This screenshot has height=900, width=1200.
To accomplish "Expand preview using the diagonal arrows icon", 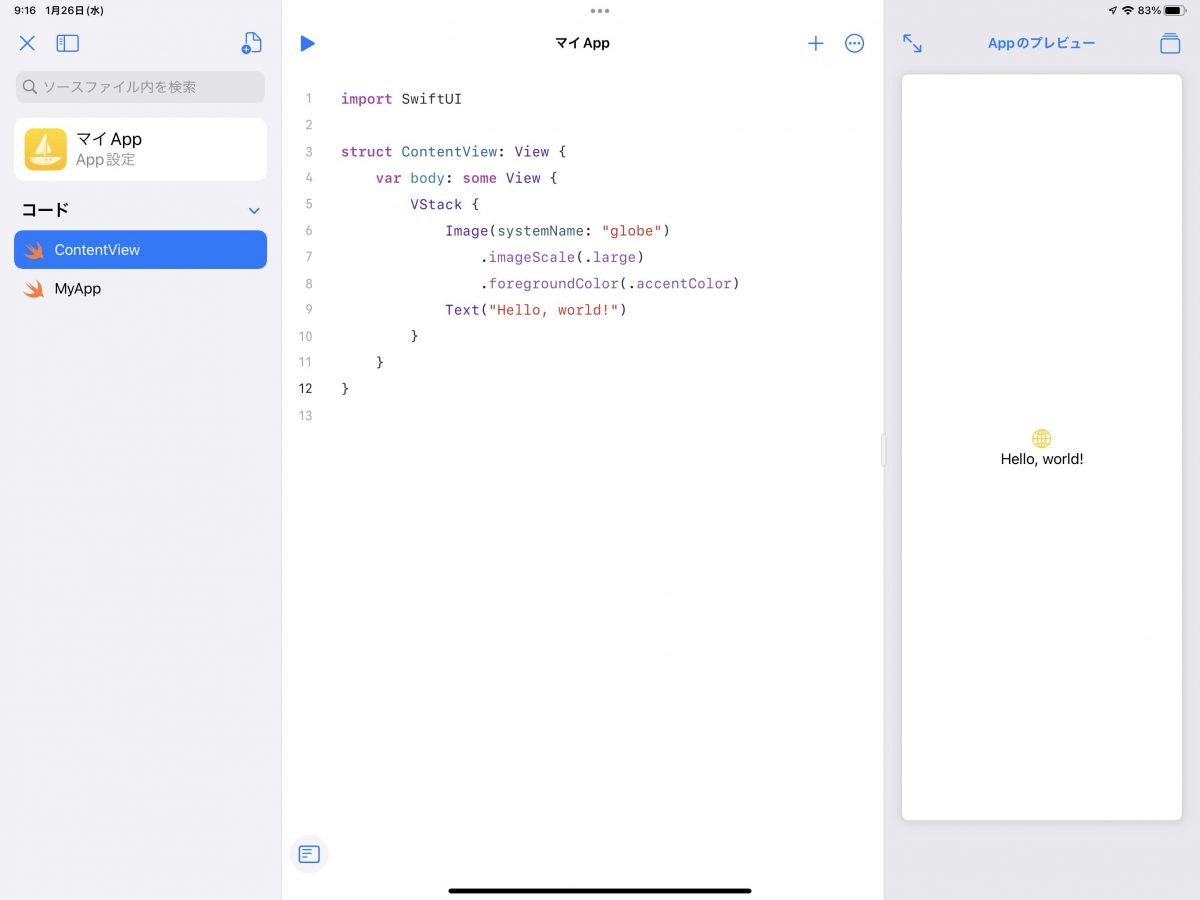I will [x=912, y=43].
